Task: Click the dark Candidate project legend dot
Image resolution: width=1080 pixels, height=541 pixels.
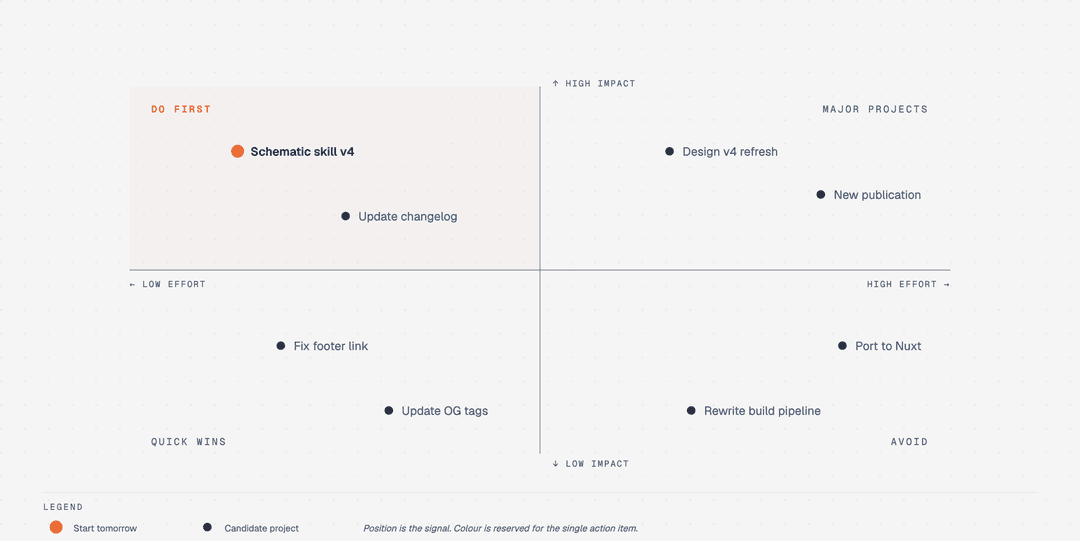Action: tap(207, 527)
